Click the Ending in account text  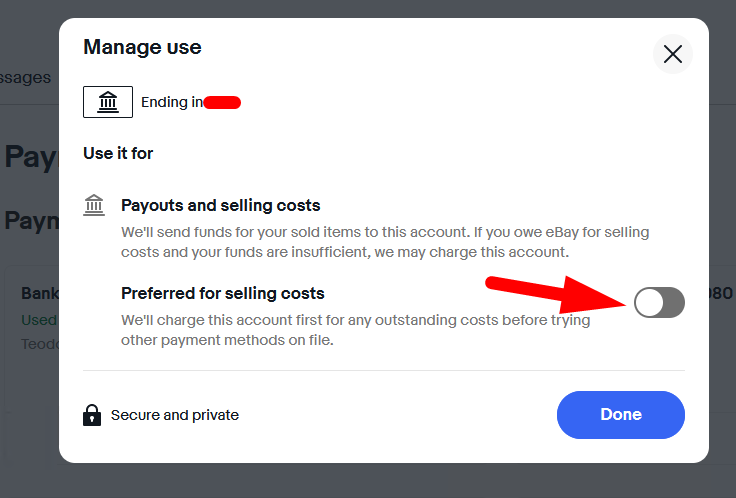click(x=172, y=102)
